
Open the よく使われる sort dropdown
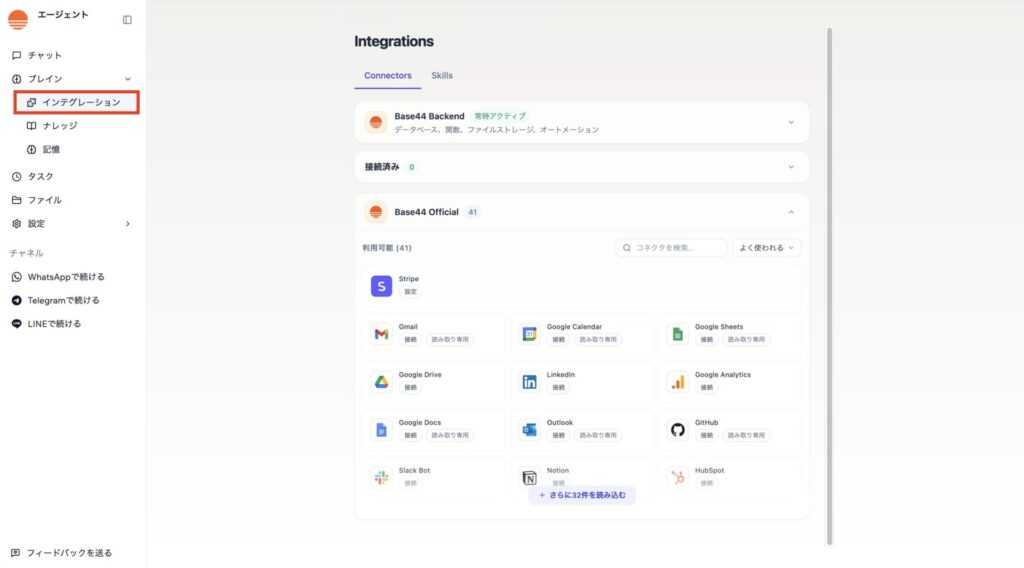point(767,247)
